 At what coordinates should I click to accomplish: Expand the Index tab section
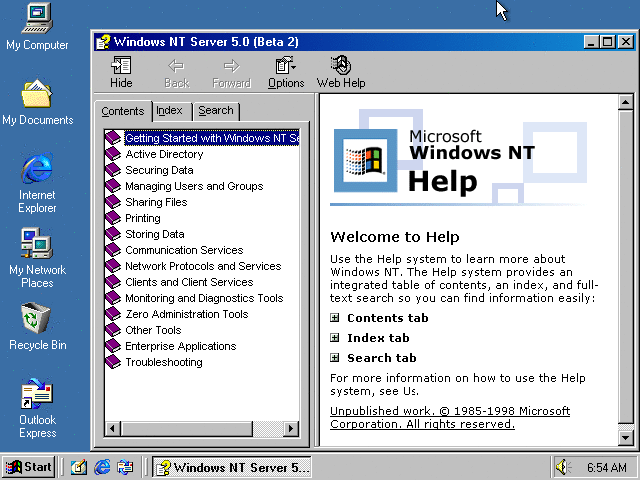tap(335, 338)
